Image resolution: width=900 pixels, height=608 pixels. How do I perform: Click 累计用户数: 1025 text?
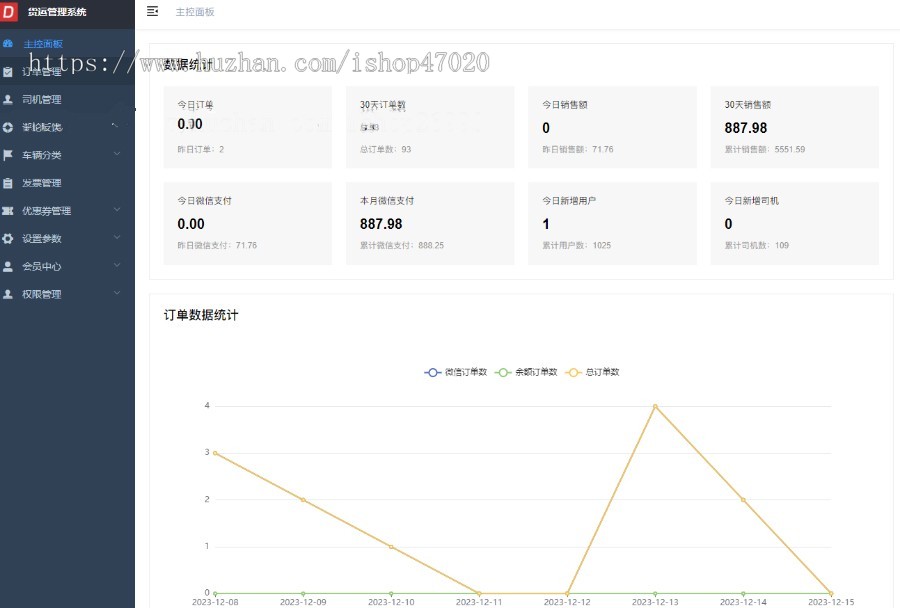[576, 245]
